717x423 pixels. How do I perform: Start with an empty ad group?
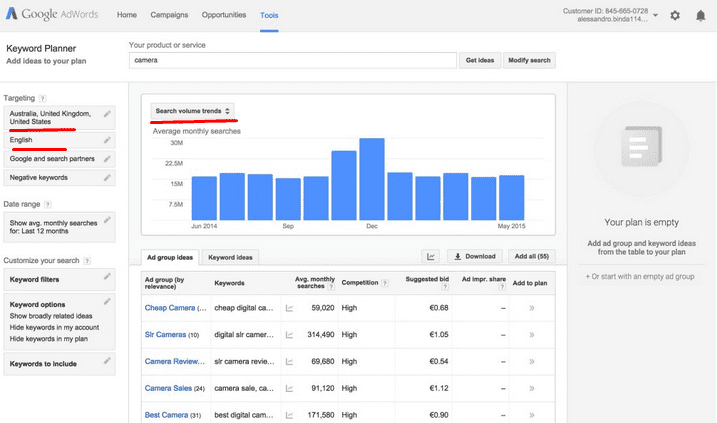[640, 277]
